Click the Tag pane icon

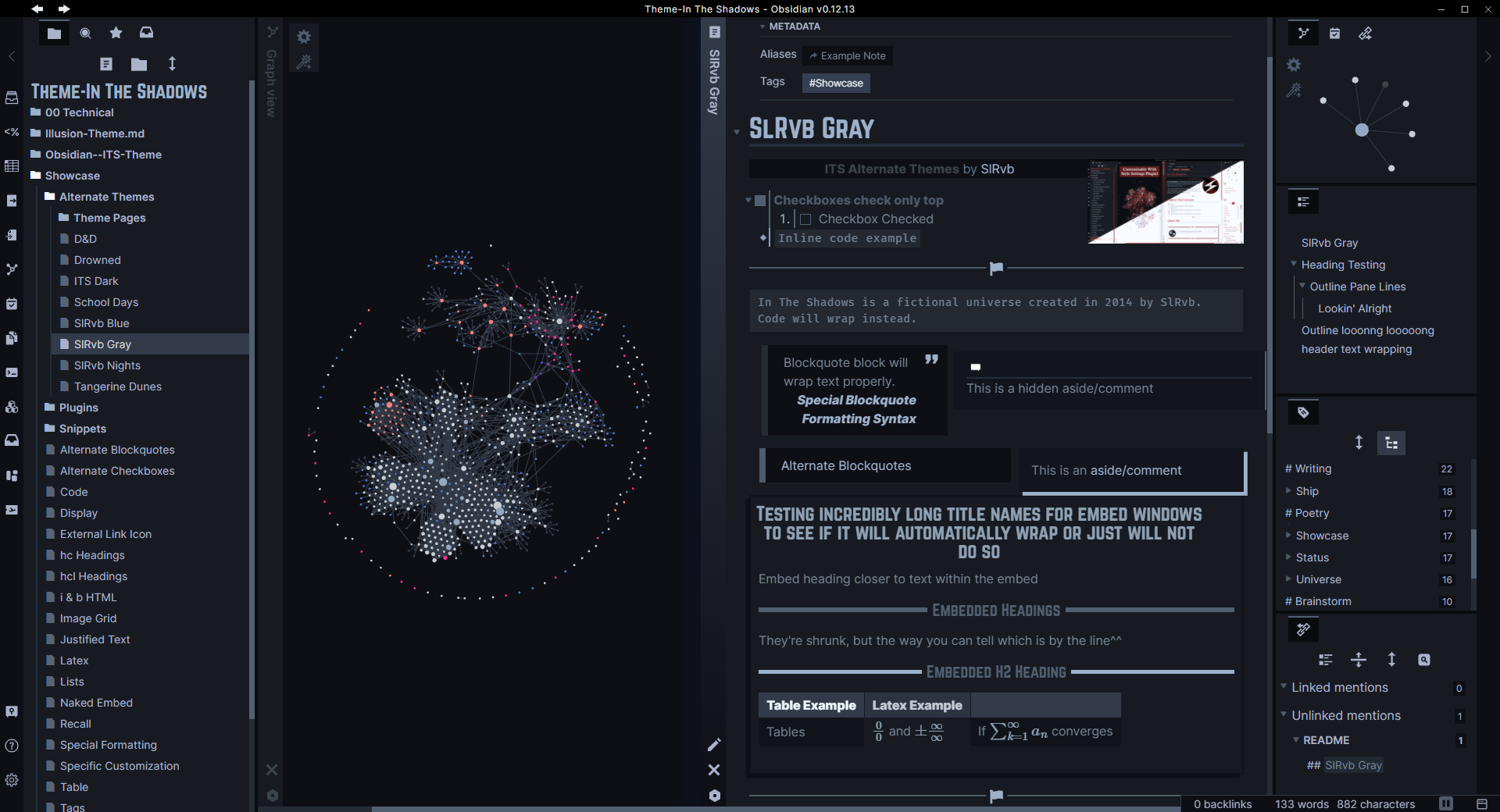pos(1303,413)
